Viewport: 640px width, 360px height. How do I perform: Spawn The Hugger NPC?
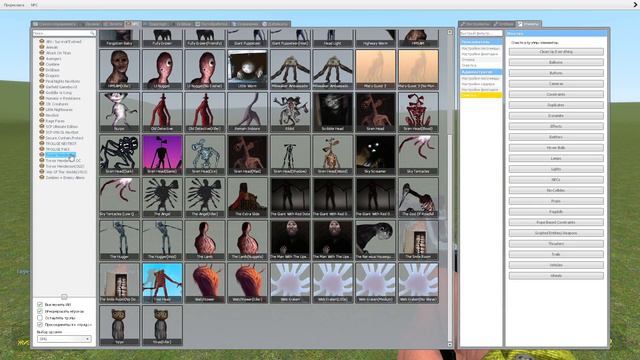[119, 240]
